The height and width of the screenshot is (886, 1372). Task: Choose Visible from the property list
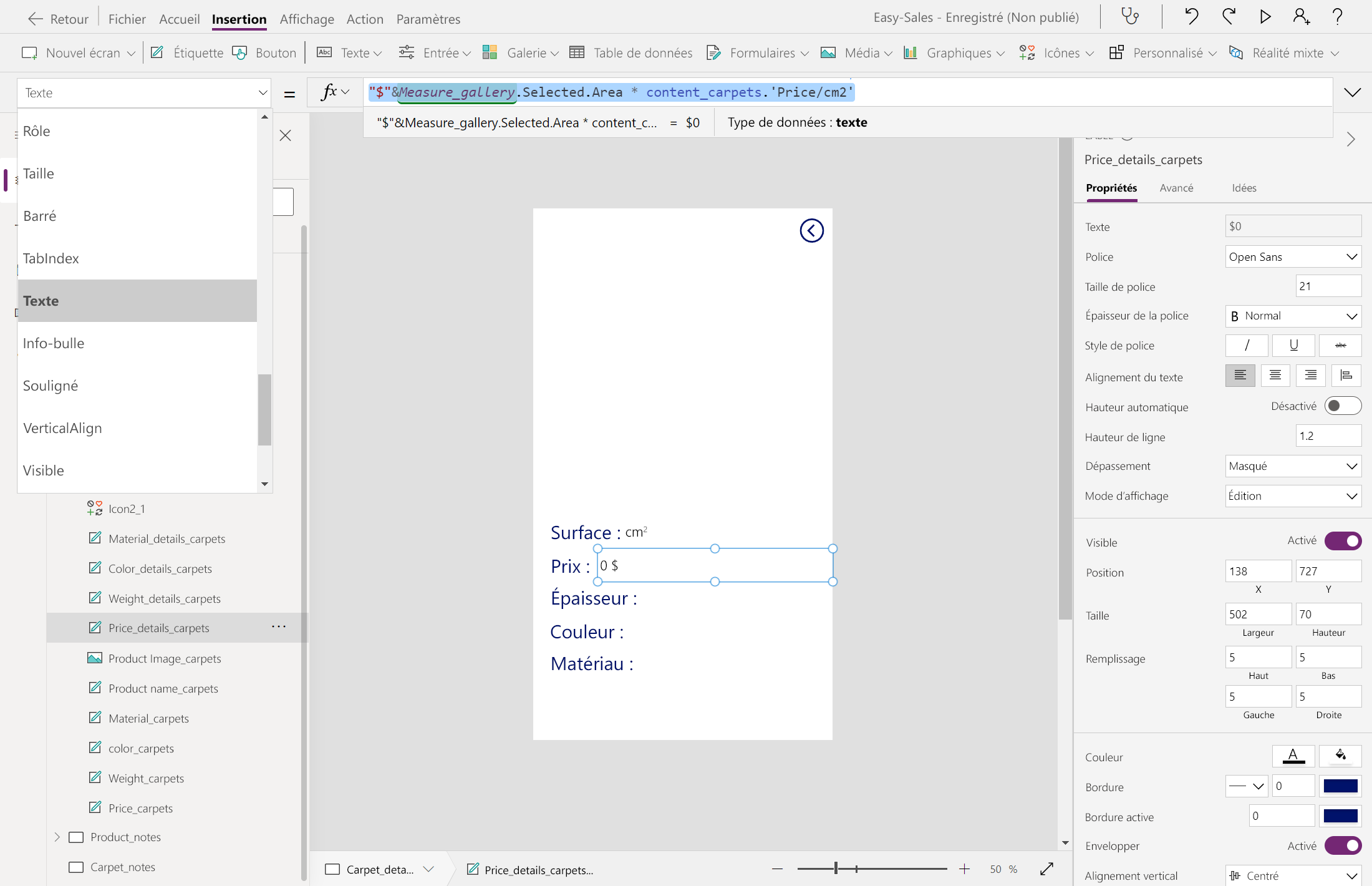click(x=137, y=470)
